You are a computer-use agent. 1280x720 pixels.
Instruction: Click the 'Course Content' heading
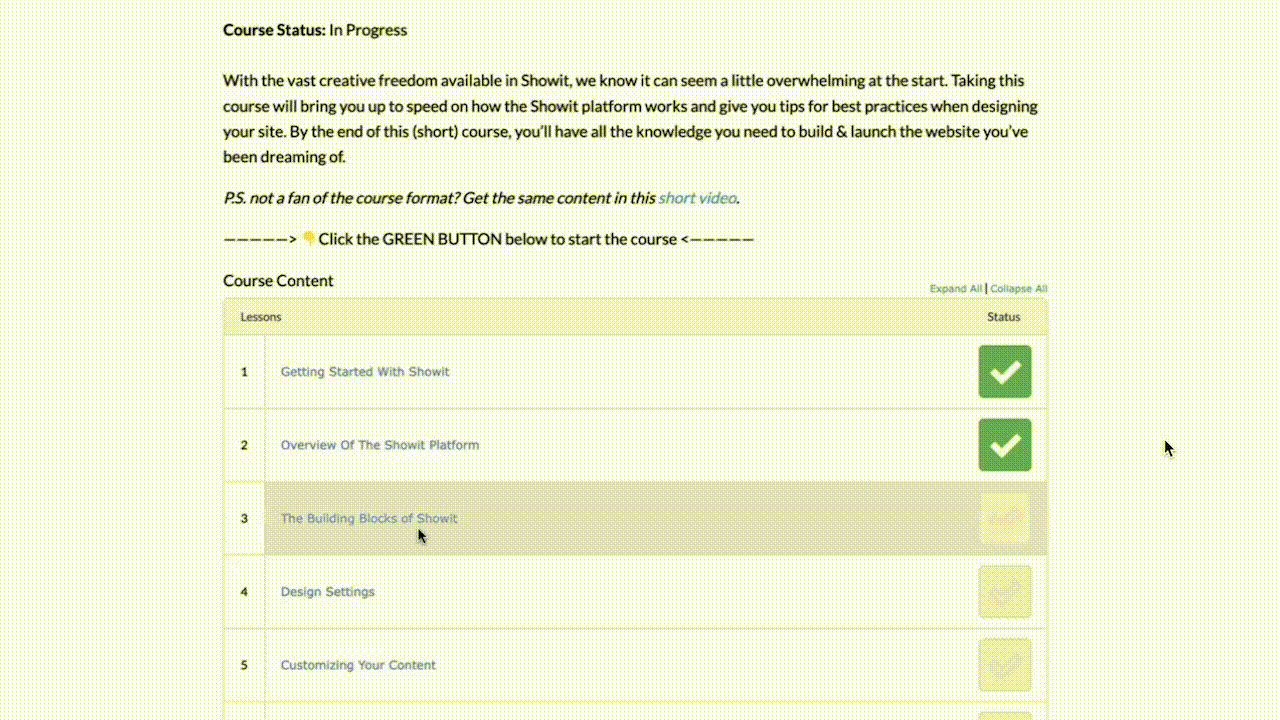(x=278, y=281)
